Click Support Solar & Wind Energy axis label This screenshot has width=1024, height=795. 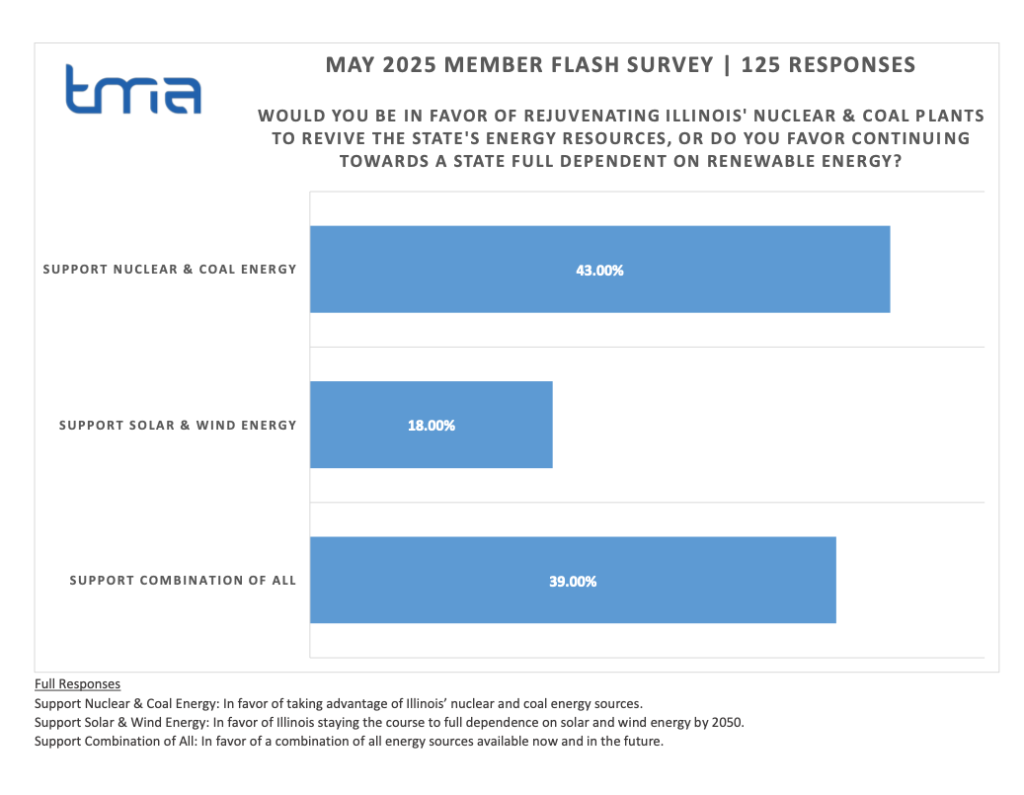tap(178, 425)
